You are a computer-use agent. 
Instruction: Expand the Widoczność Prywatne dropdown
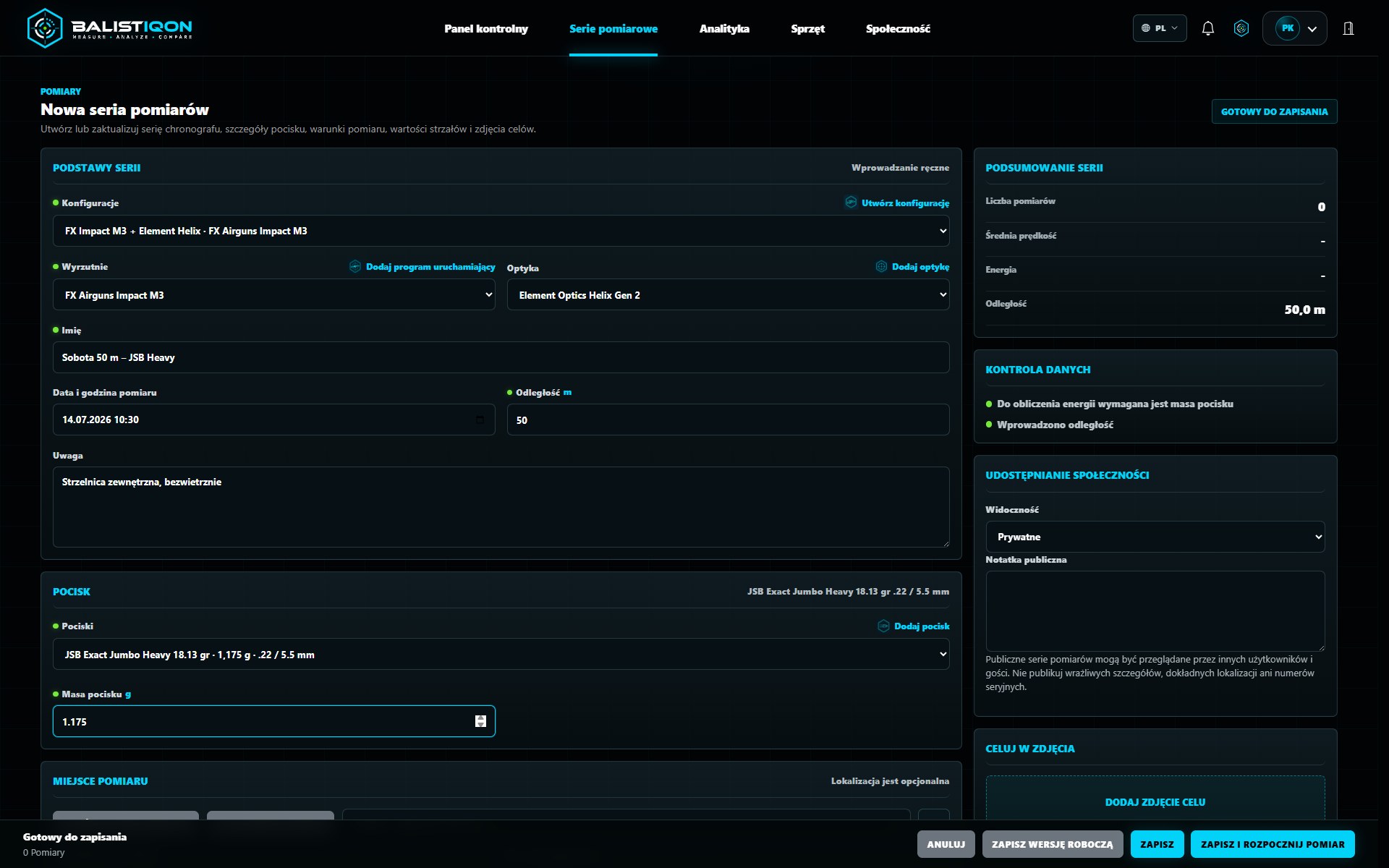[1155, 537]
